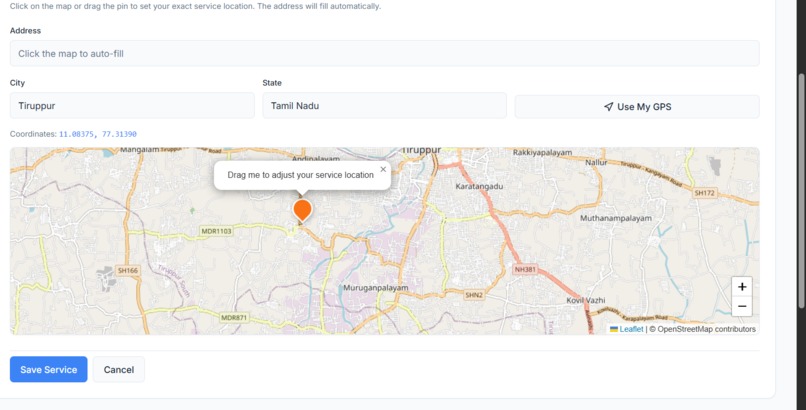
Task: Close the drag-me popup tooltip
Action: (383, 170)
